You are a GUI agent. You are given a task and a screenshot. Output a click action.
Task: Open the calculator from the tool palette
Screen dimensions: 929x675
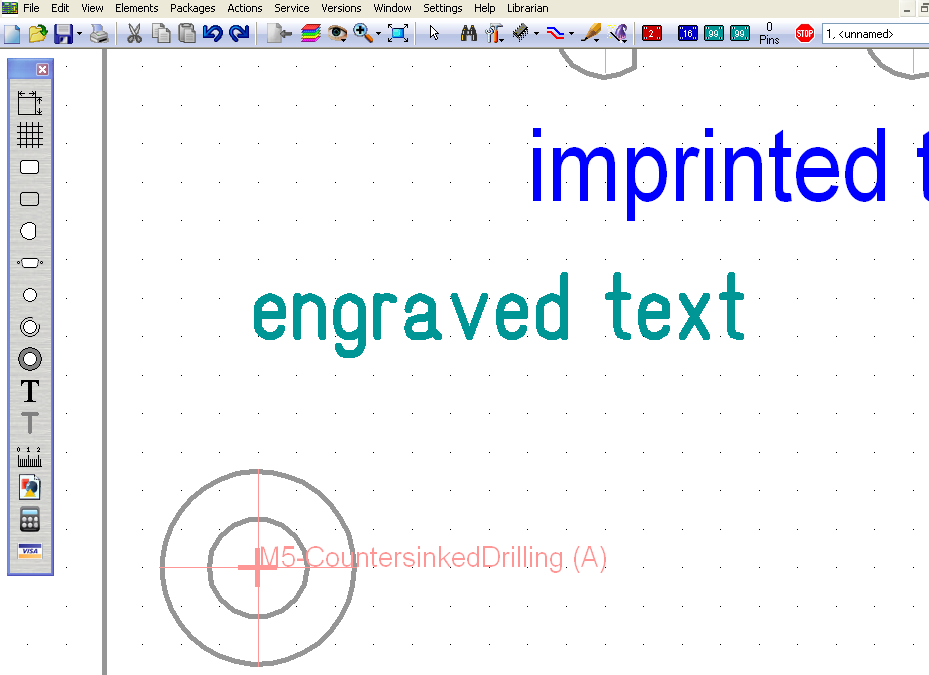coord(30,519)
